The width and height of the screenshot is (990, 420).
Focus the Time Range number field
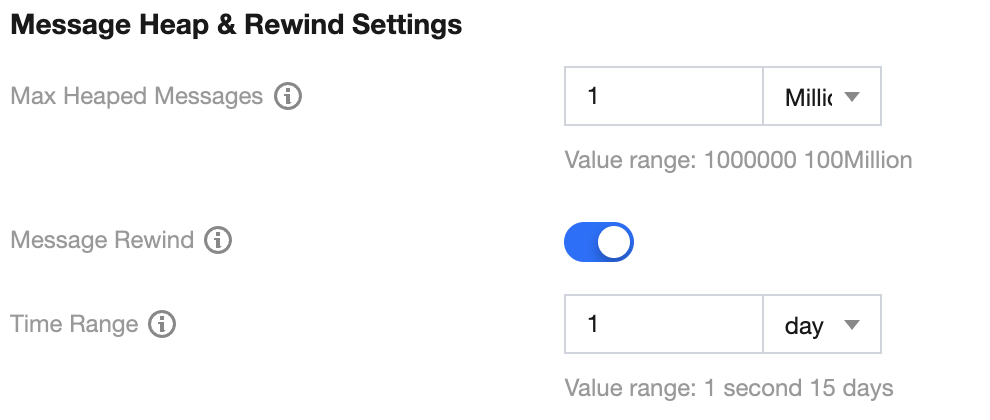tap(664, 325)
